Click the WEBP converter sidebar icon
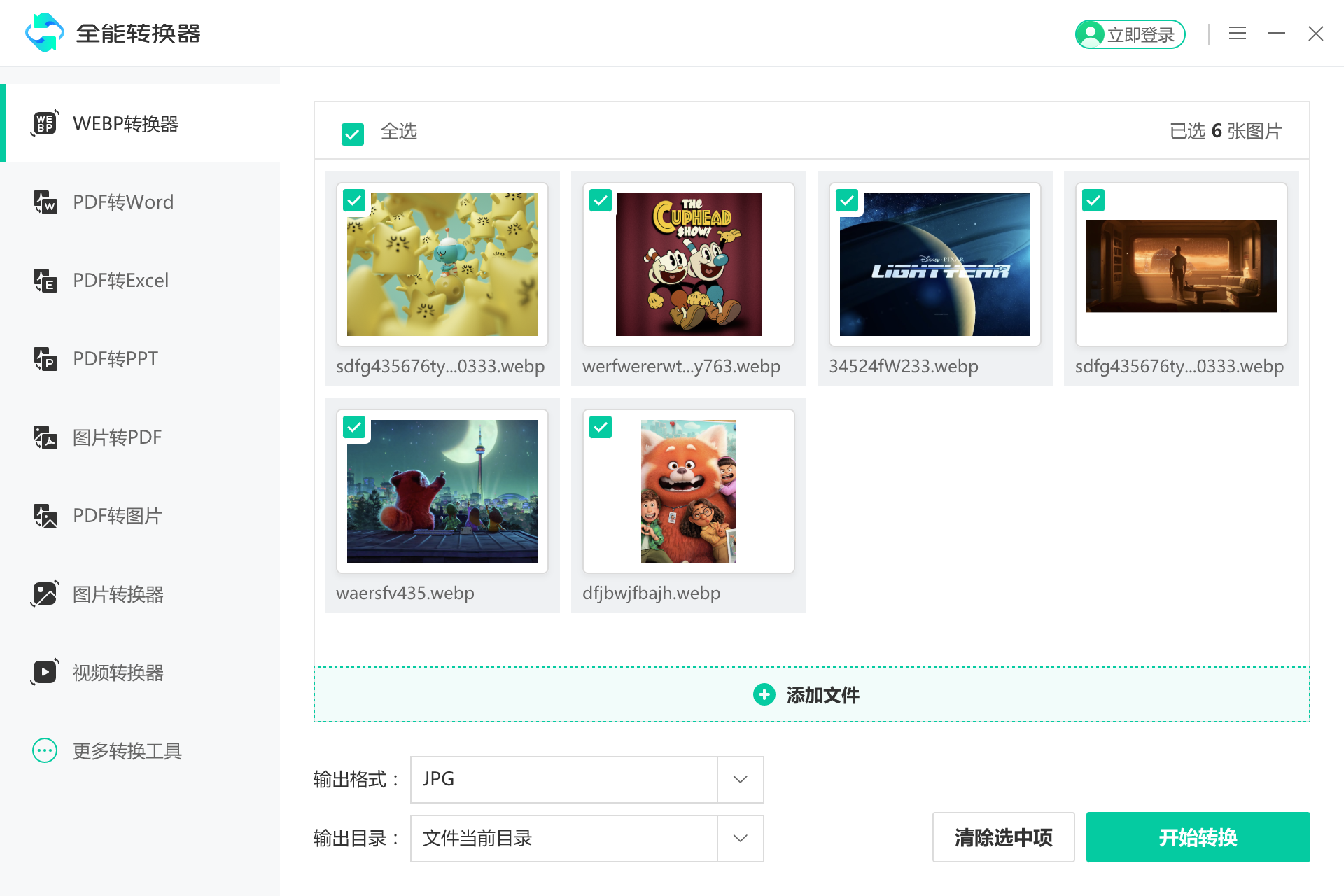The height and width of the screenshot is (896, 1344). pos(45,123)
